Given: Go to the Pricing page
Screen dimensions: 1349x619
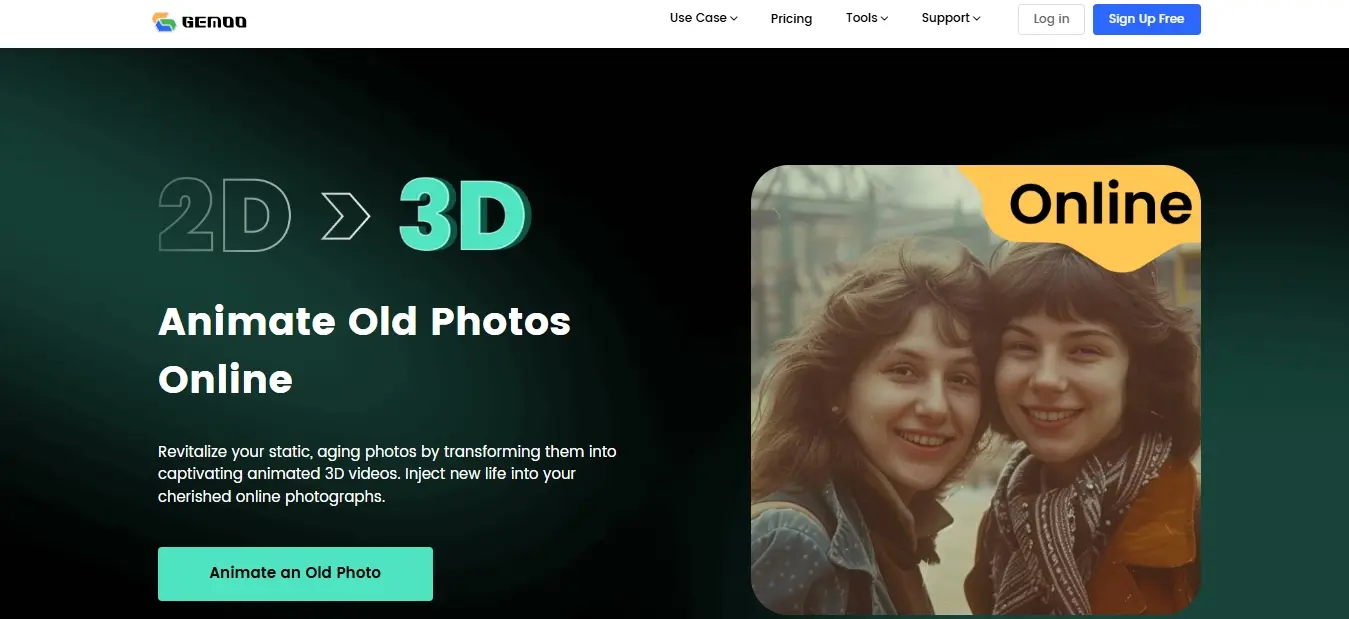Looking at the screenshot, I should [x=791, y=19].
